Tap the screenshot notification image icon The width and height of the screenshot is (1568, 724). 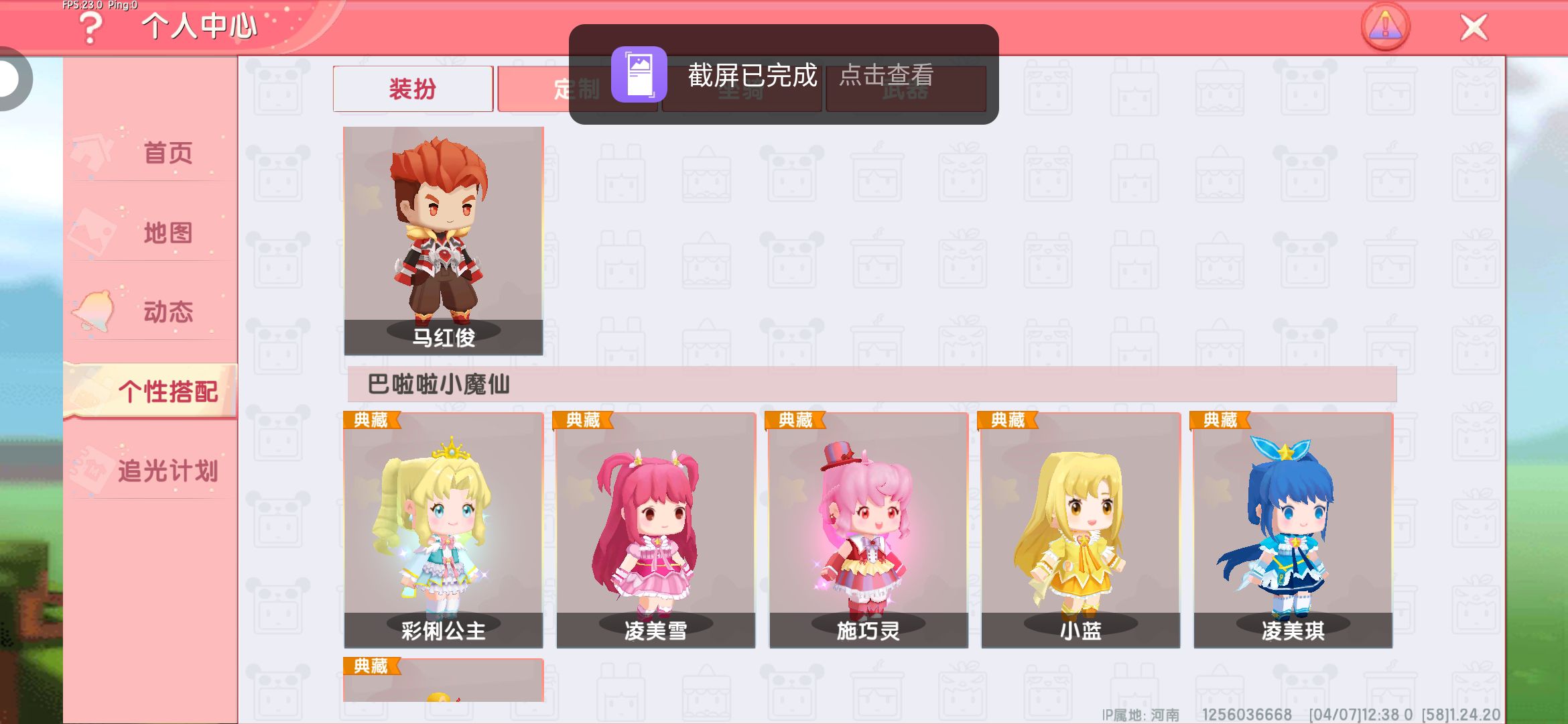639,74
